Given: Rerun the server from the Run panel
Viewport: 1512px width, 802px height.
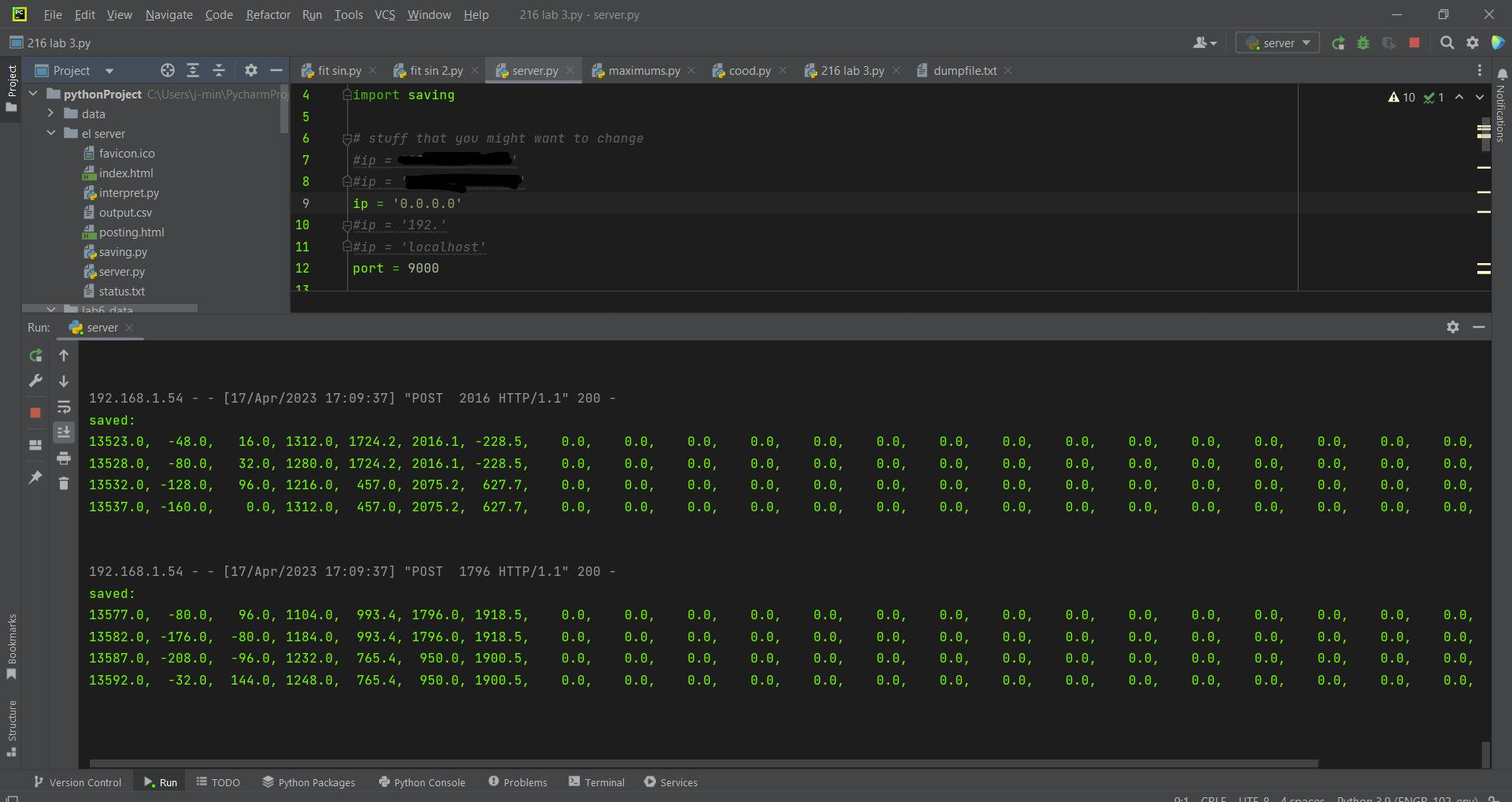Looking at the screenshot, I should [35, 356].
